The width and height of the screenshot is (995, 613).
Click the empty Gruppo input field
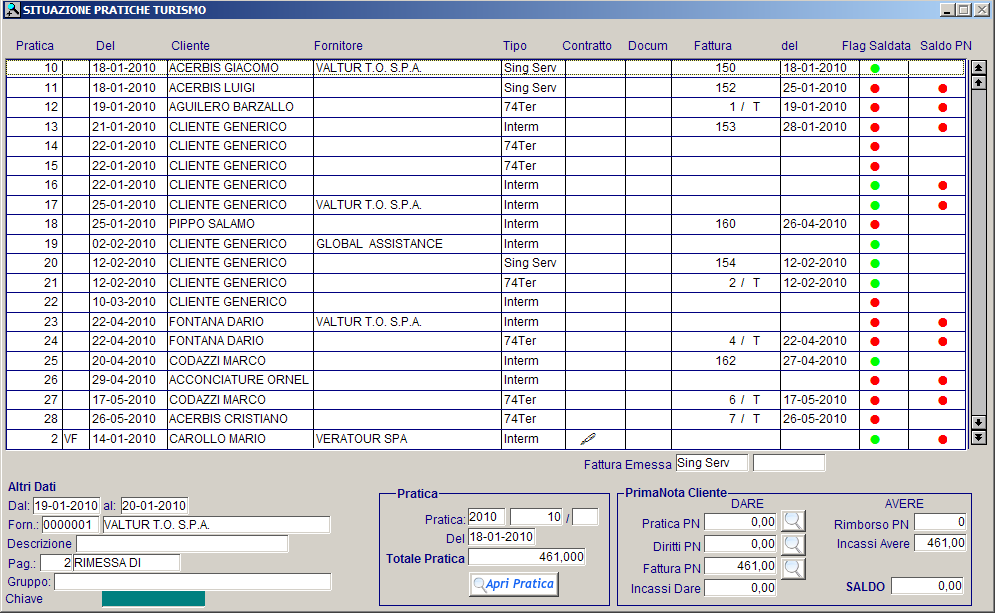click(x=192, y=582)
